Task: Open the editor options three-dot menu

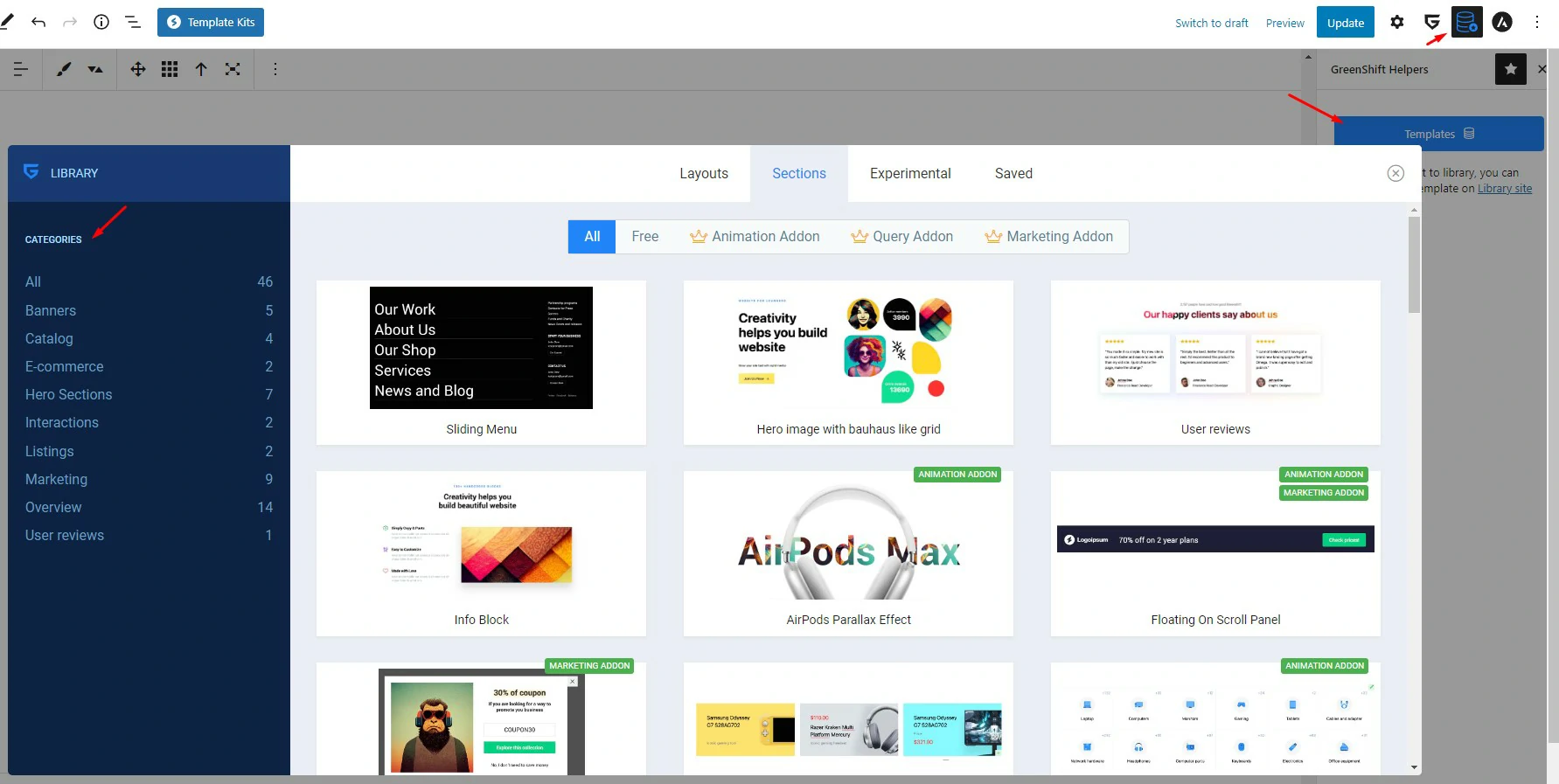Action: click(x=1537, y=22)
